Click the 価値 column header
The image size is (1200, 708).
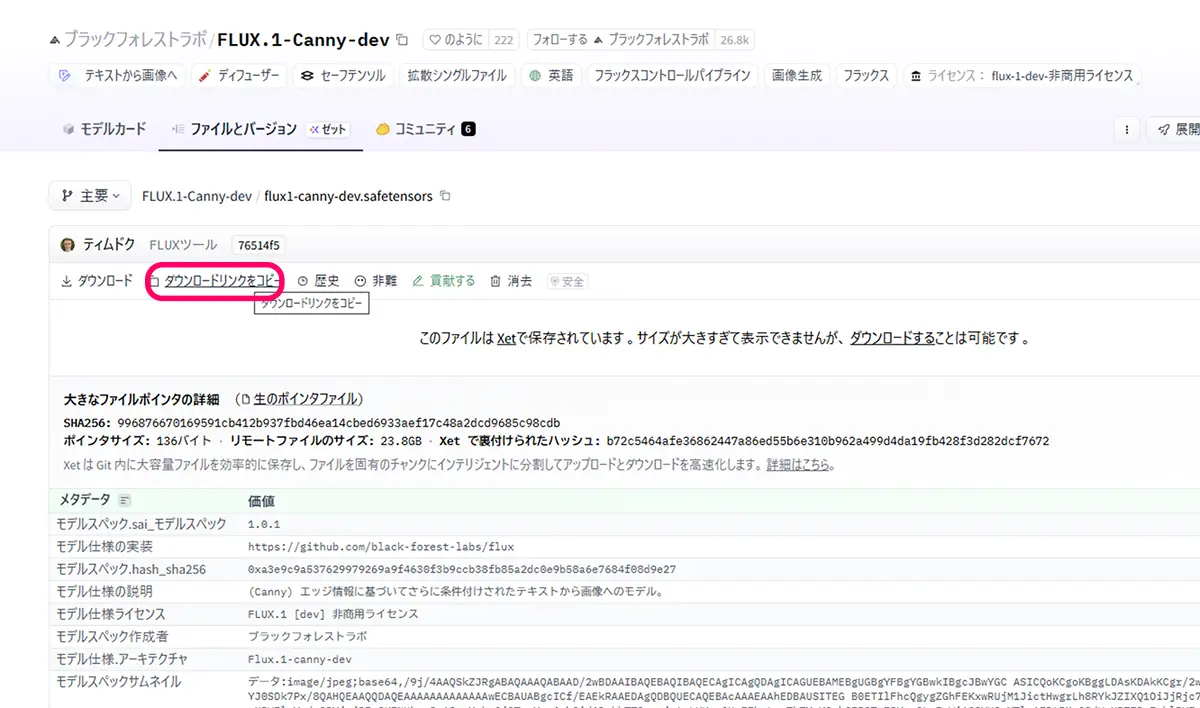point(261,500)
